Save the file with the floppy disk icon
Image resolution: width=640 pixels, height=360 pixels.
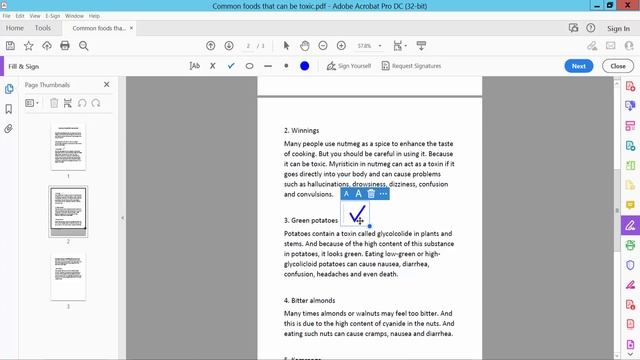coord(10,46)
